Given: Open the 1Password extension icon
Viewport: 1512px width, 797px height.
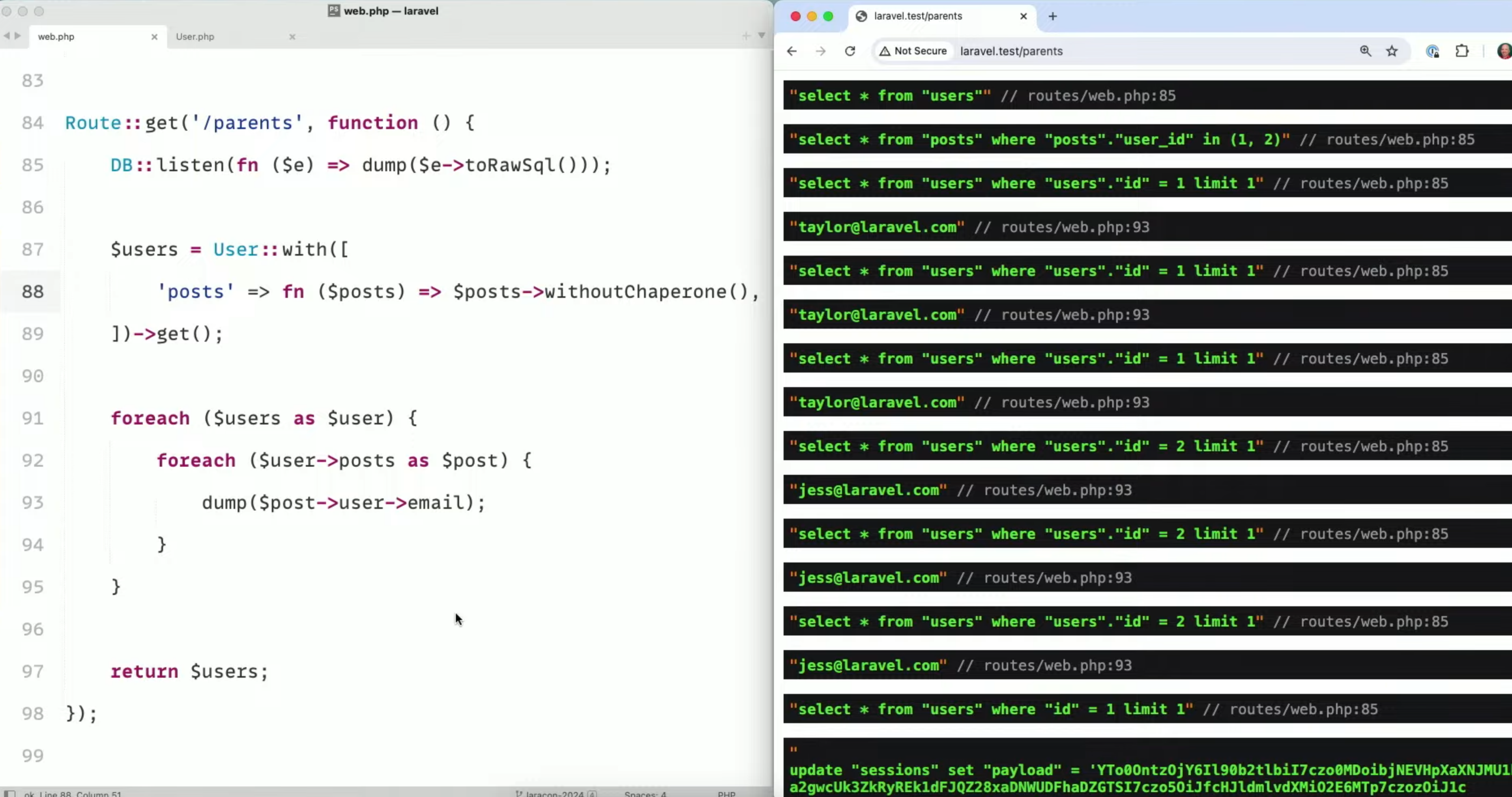Looking at the screenshot, I should [1433, 51].
